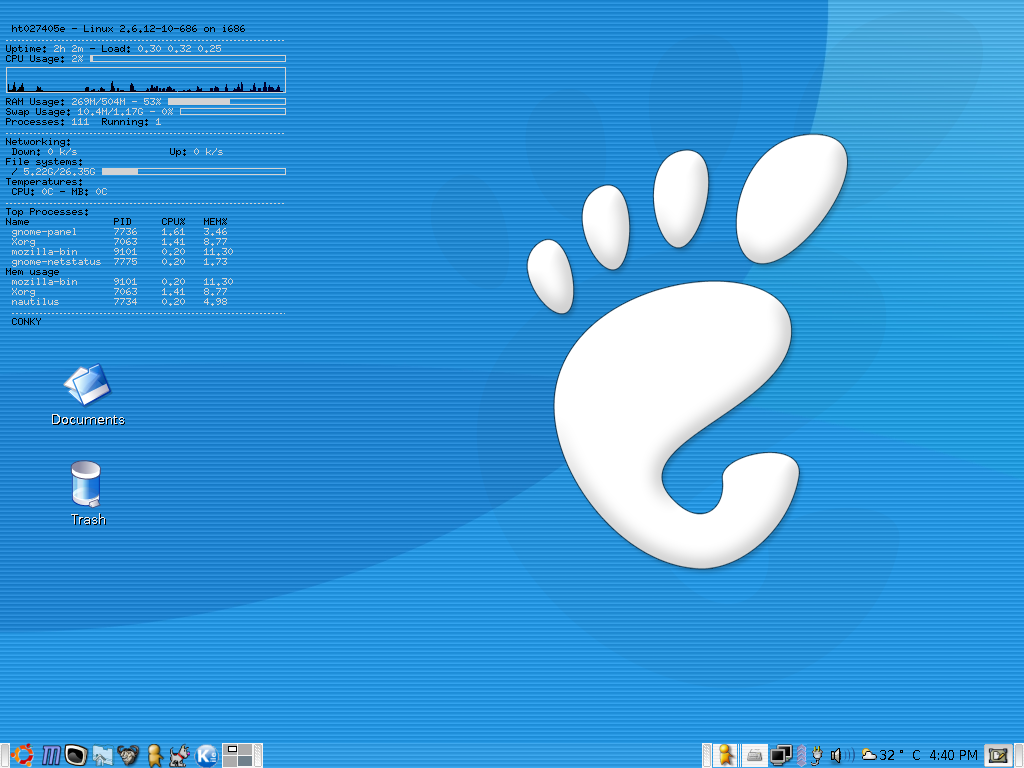The height and width of the screenshot is (768, 1024).
Task: Launch the purple M application icon
Action: pyautogui.click(x=50, y=755)
